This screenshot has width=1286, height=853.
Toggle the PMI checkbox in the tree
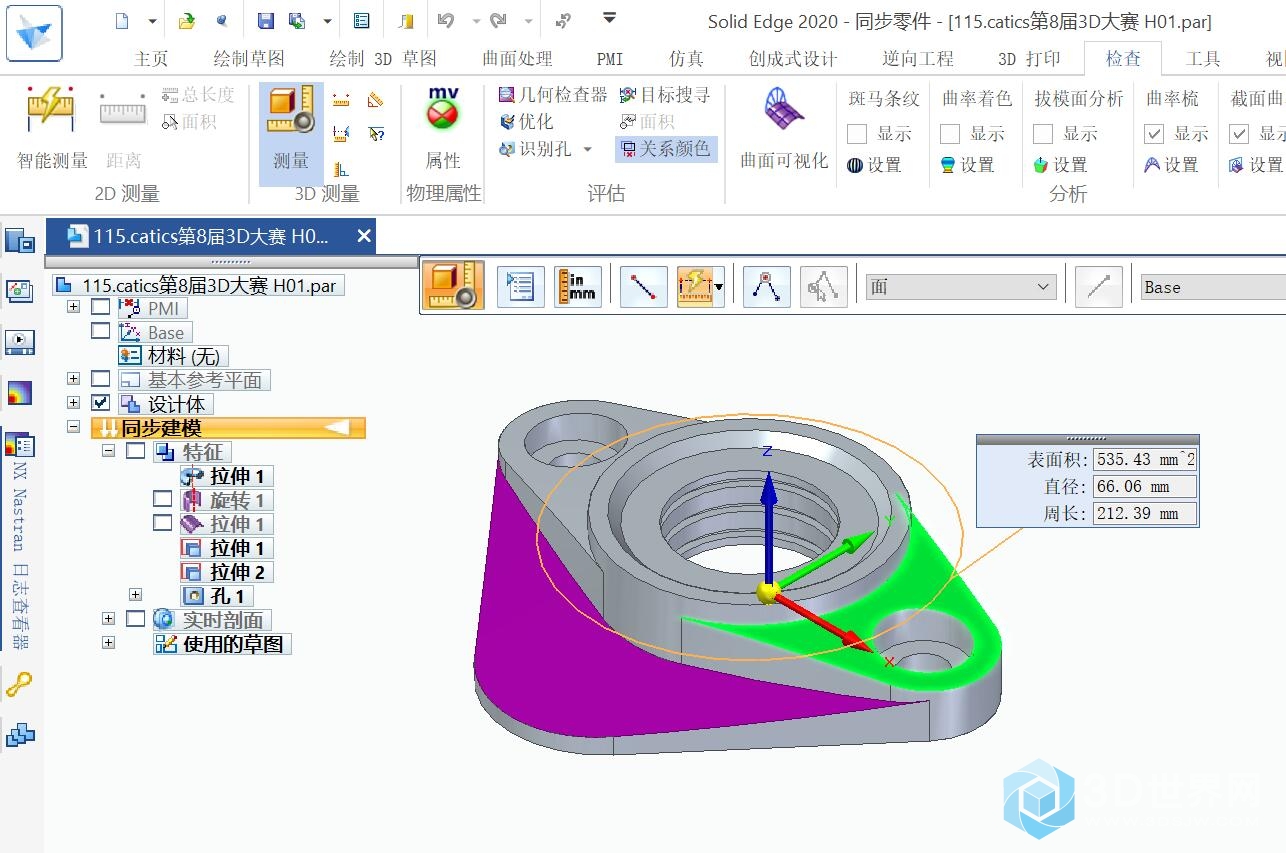click(101, 307)
